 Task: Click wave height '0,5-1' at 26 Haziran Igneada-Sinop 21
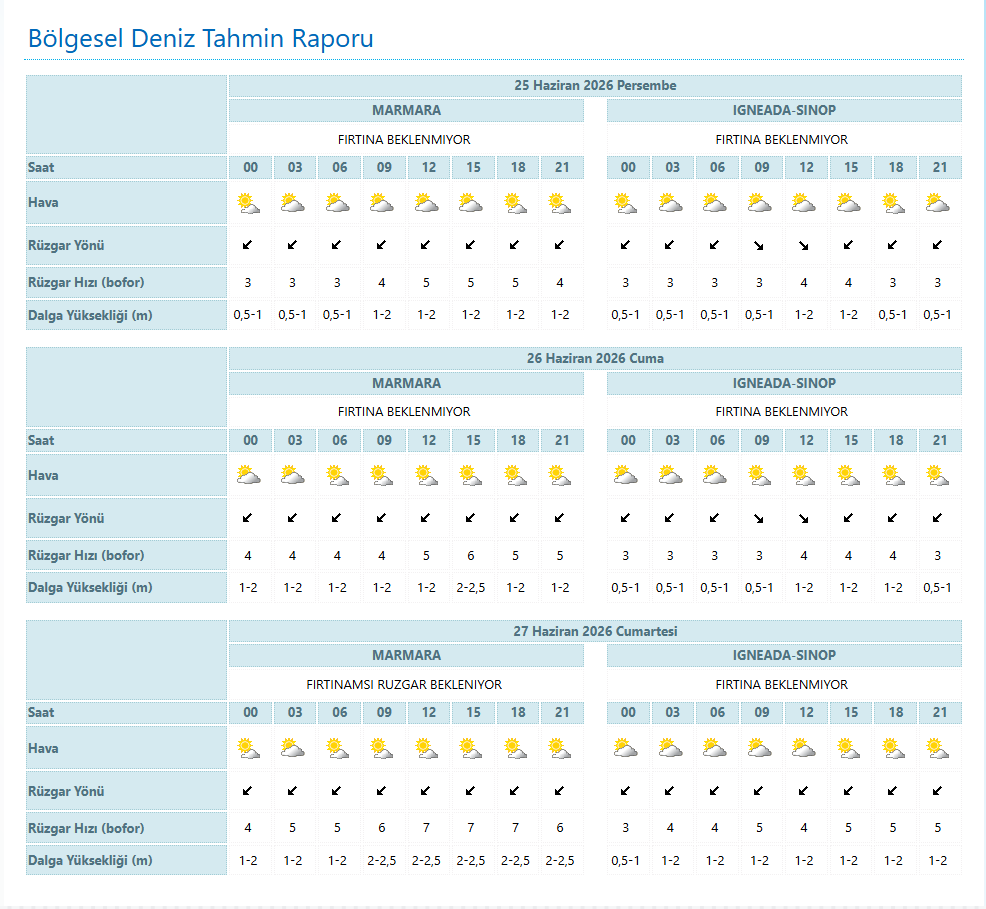tap(938, 588)
